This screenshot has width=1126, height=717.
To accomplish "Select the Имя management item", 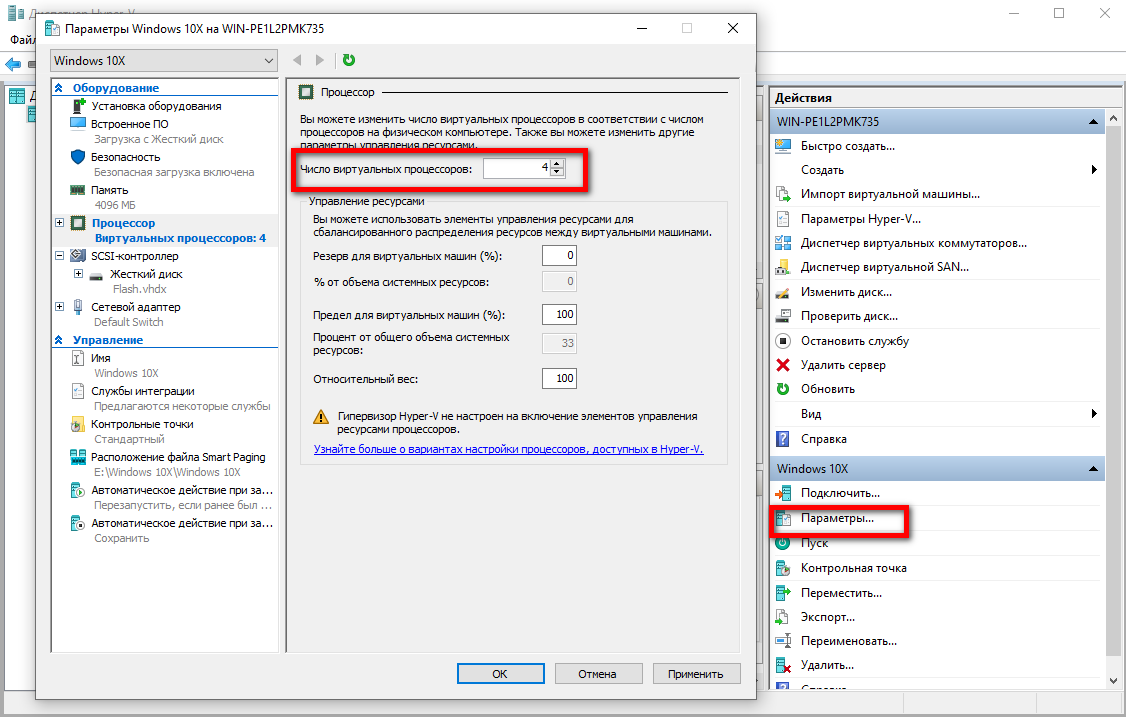I will coord(101,358).
